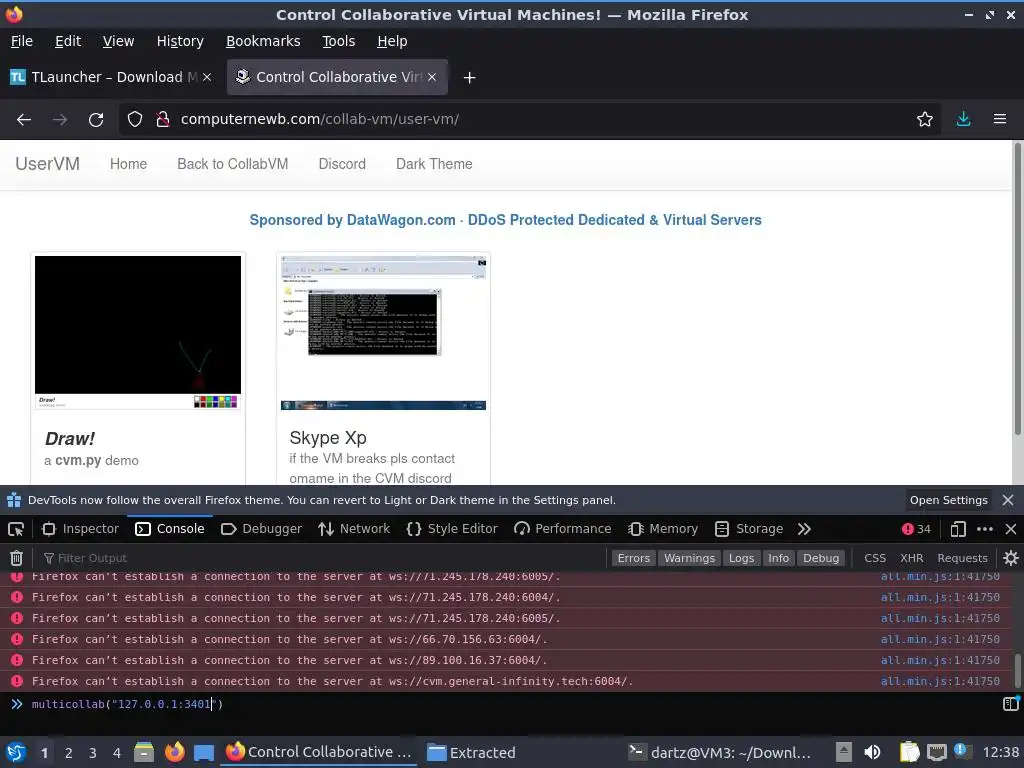The image size is (1024, 768).
Task: Switch to the Inspector panel
Action: (x=80, y=529)
